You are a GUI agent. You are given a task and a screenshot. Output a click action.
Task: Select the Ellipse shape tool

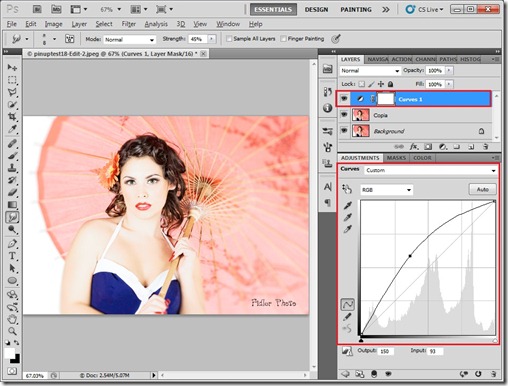tap(12, 281)
